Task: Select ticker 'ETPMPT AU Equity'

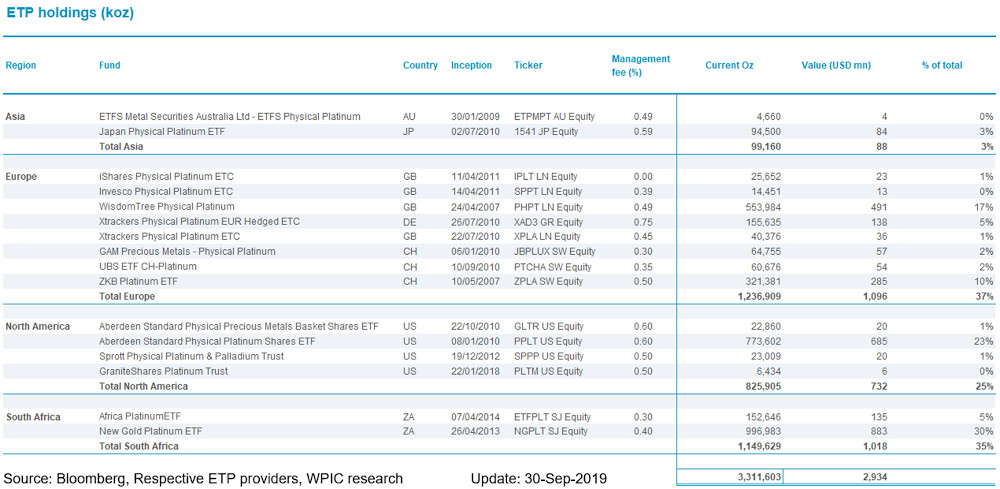Action: (554, 117)
